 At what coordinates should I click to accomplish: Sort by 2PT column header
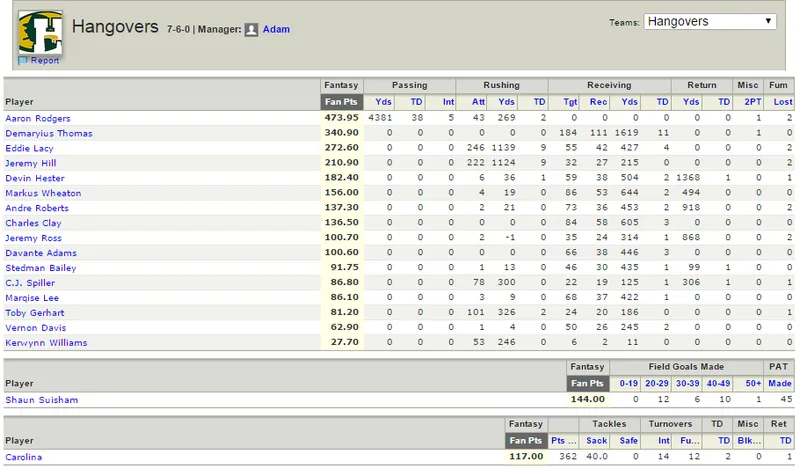coord(753,102)
